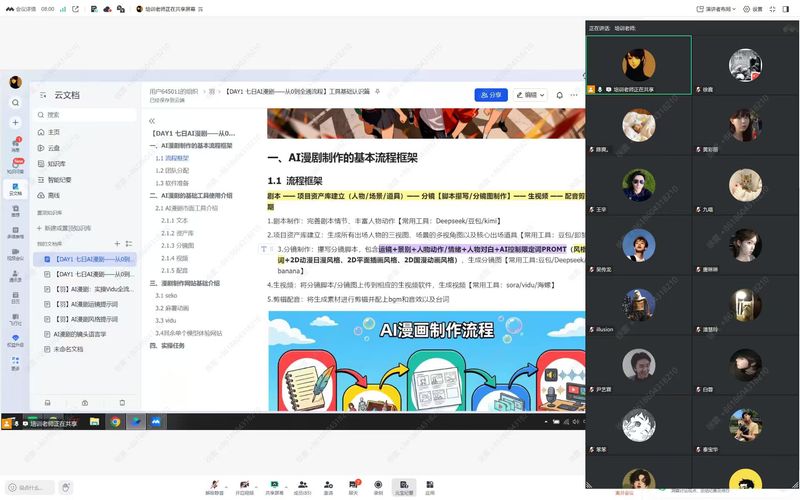
Task: Select 知识库 in the cloud docs navigation
Action: click(56, 163)
